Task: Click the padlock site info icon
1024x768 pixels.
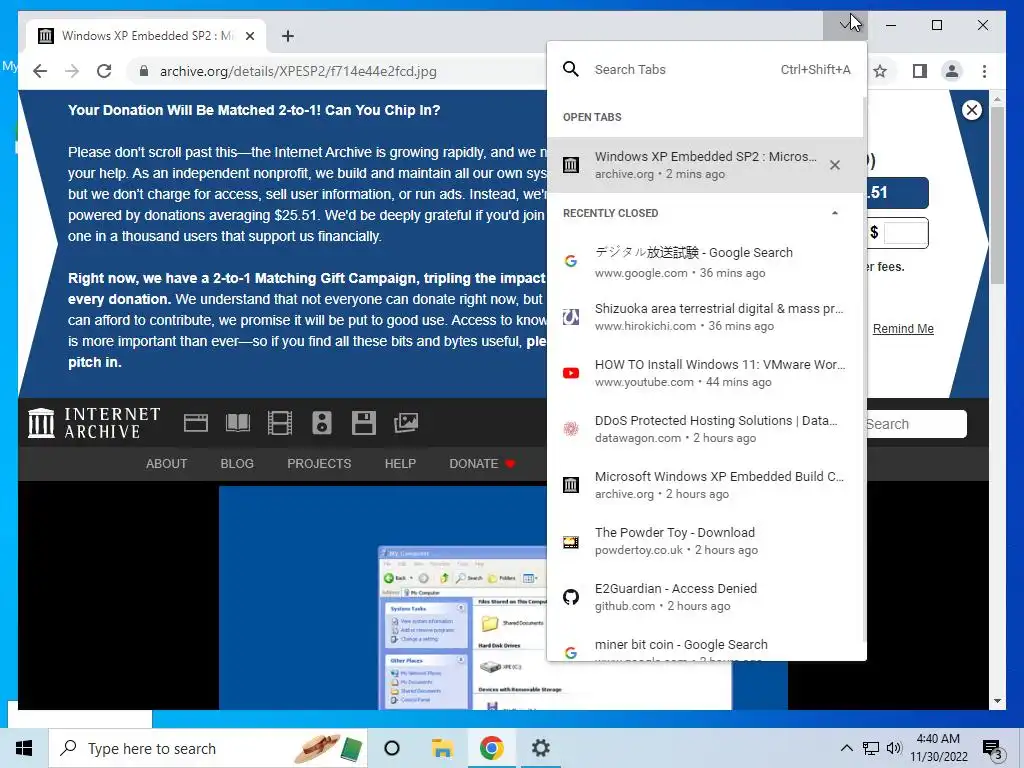Action: 144,71
